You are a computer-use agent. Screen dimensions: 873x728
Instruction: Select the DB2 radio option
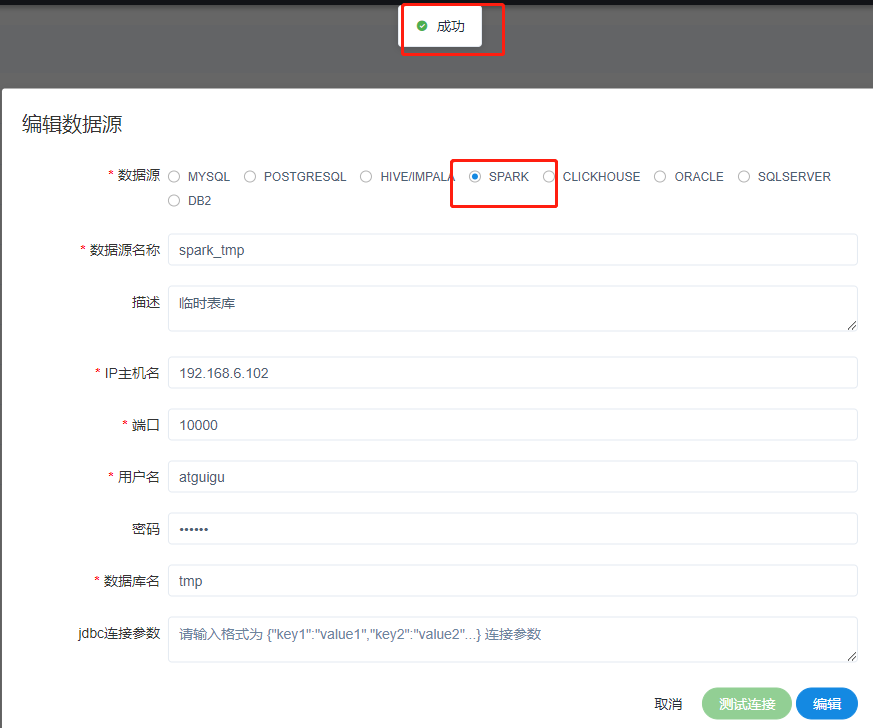coord(174,200)
